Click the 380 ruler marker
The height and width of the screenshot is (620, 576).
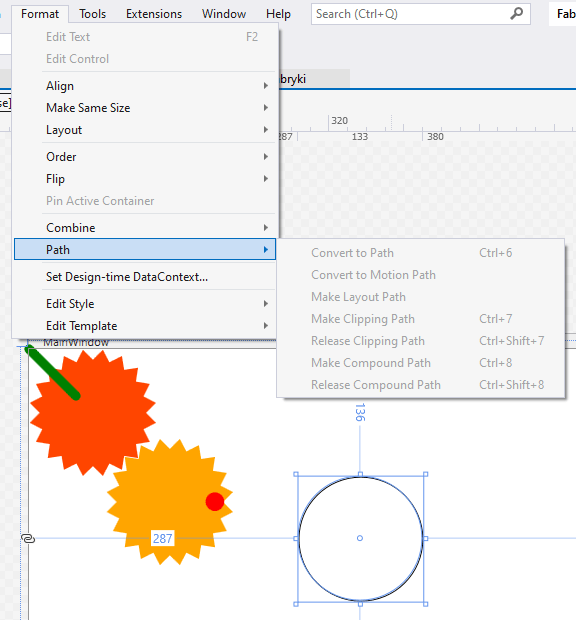(435, 137)
